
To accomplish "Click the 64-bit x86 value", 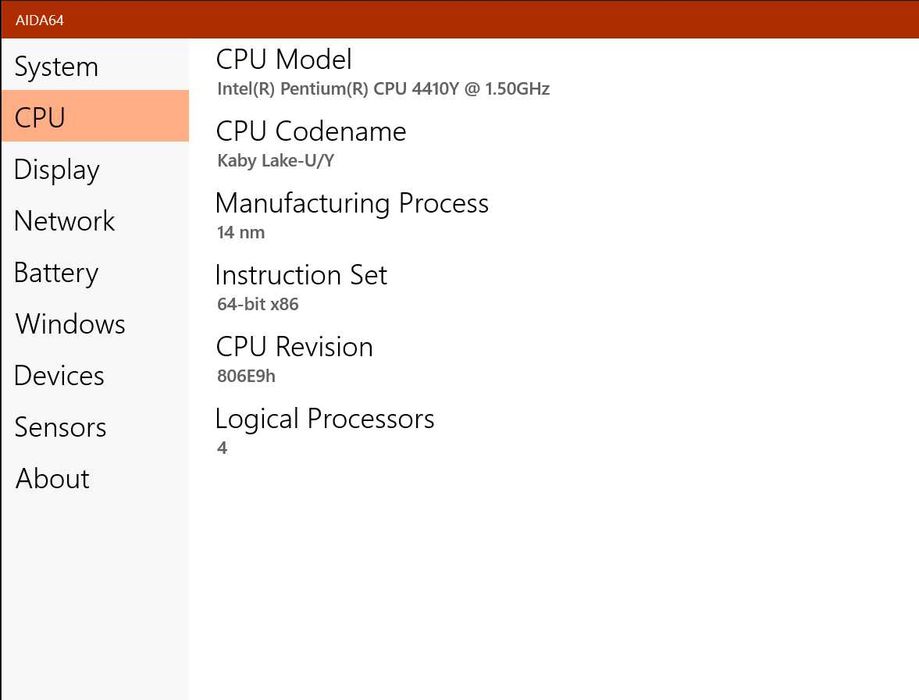I will [258, 304].
